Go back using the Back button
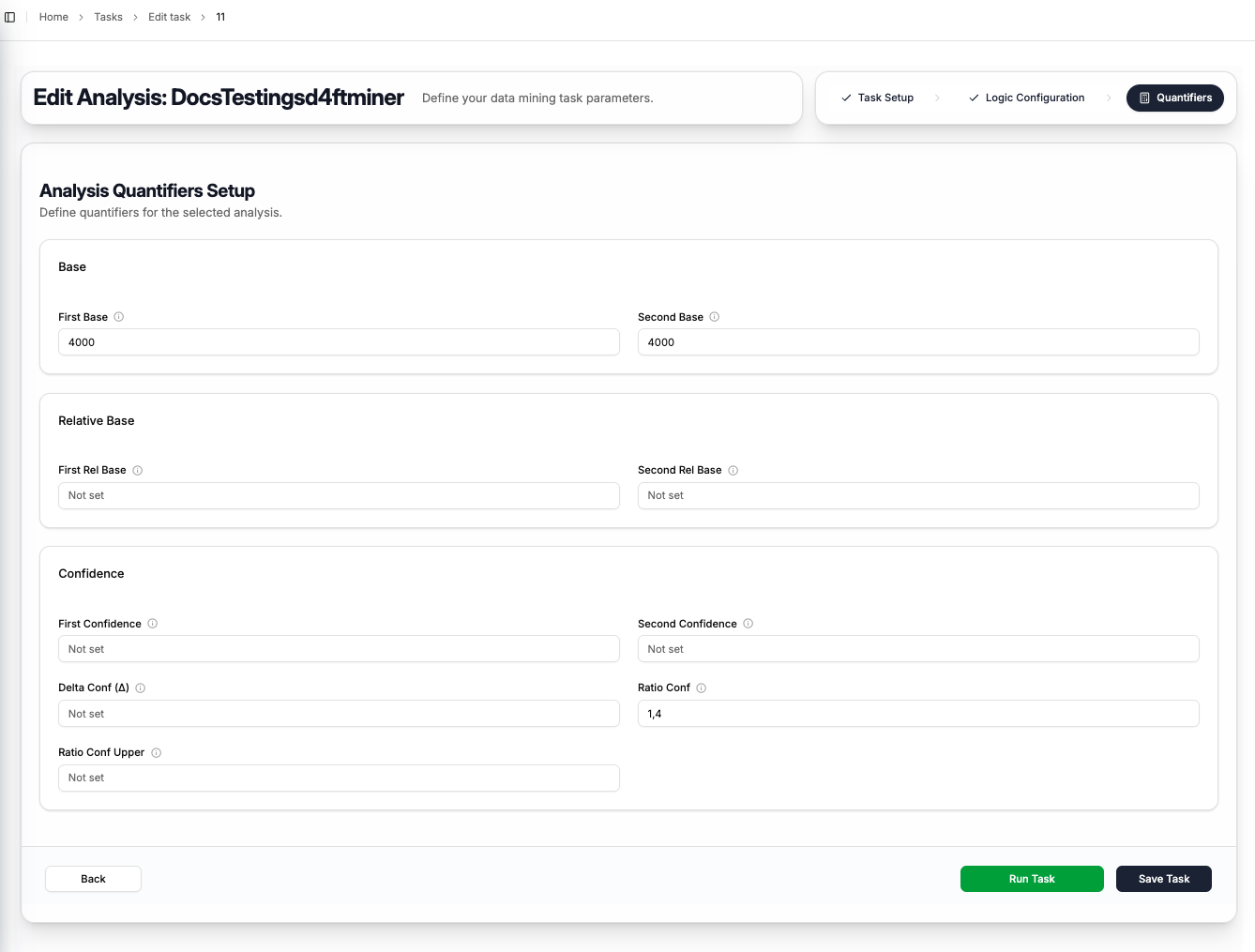 93,879
